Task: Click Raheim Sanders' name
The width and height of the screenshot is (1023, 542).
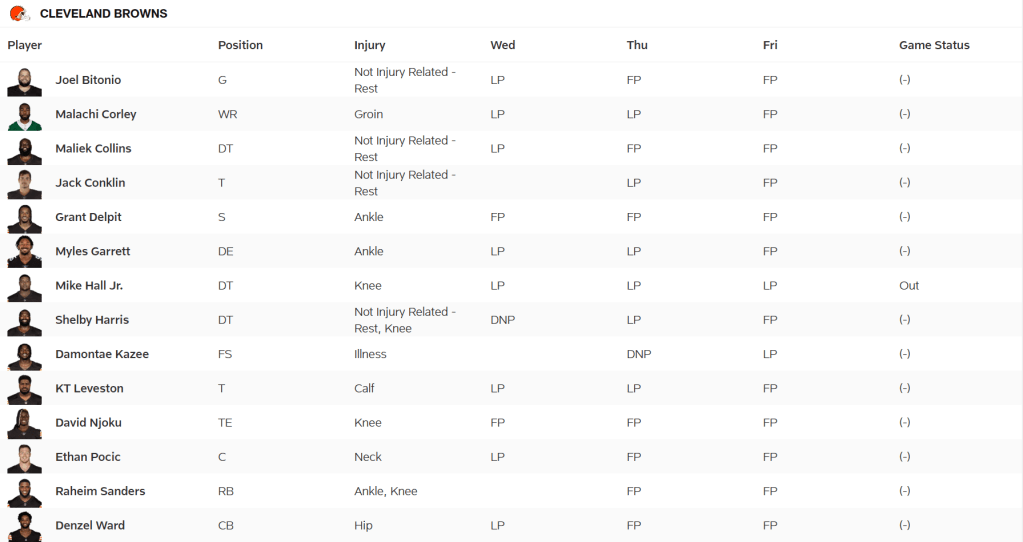Action: [x=100, y=491]
